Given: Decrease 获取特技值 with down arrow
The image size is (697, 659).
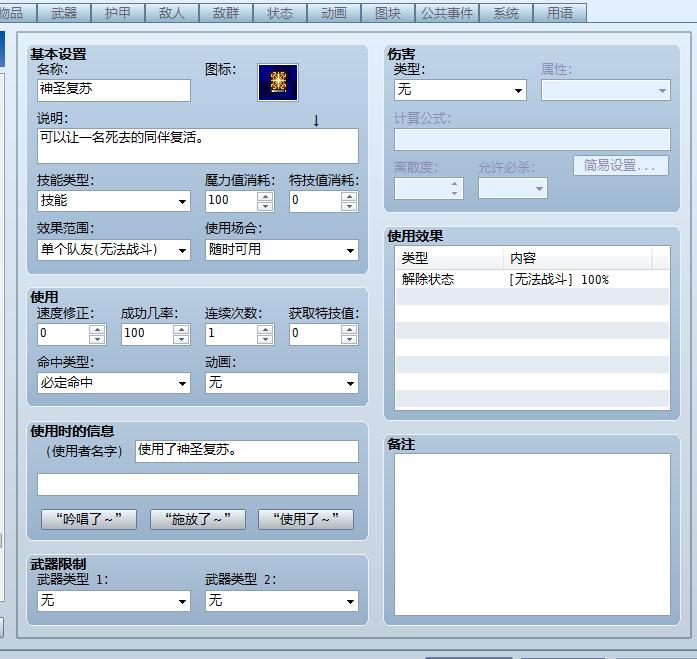Looking at the screenshot, I should point(349,339).
